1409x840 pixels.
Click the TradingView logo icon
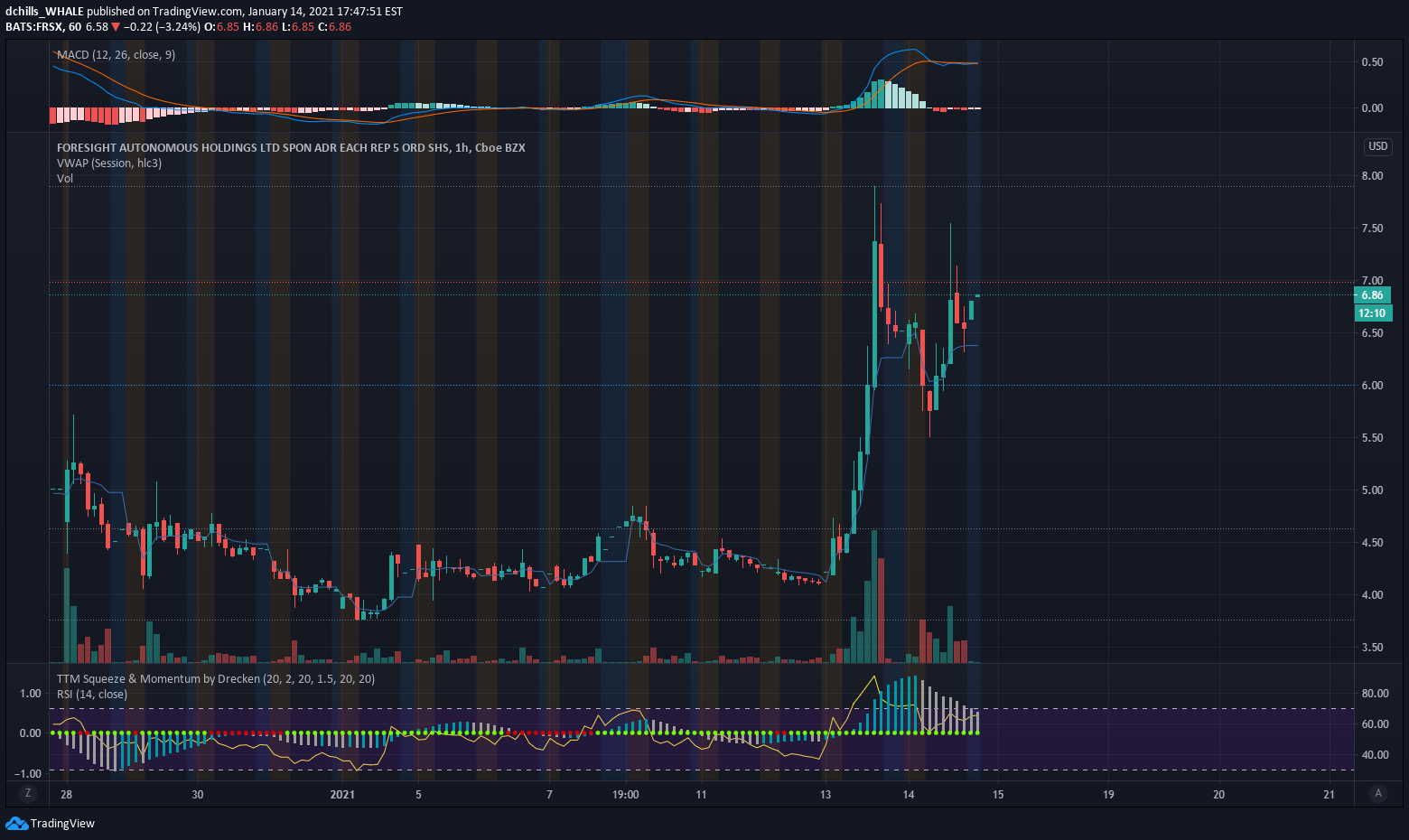tap(16, 823)
